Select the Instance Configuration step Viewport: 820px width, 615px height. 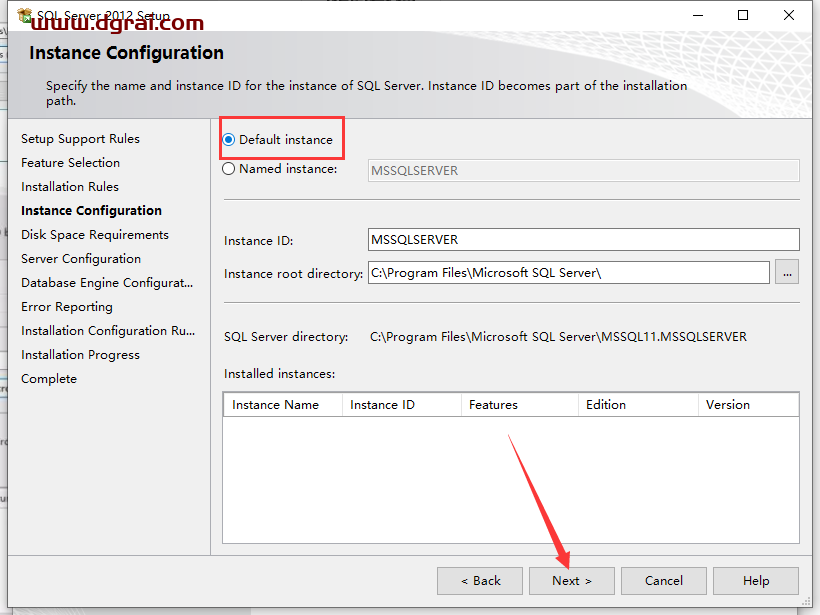92,211
